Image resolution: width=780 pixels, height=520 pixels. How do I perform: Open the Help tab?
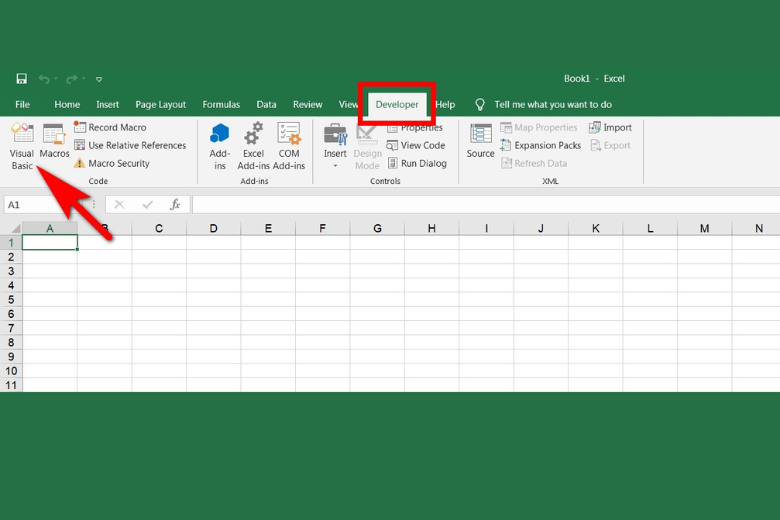point(445,104)
